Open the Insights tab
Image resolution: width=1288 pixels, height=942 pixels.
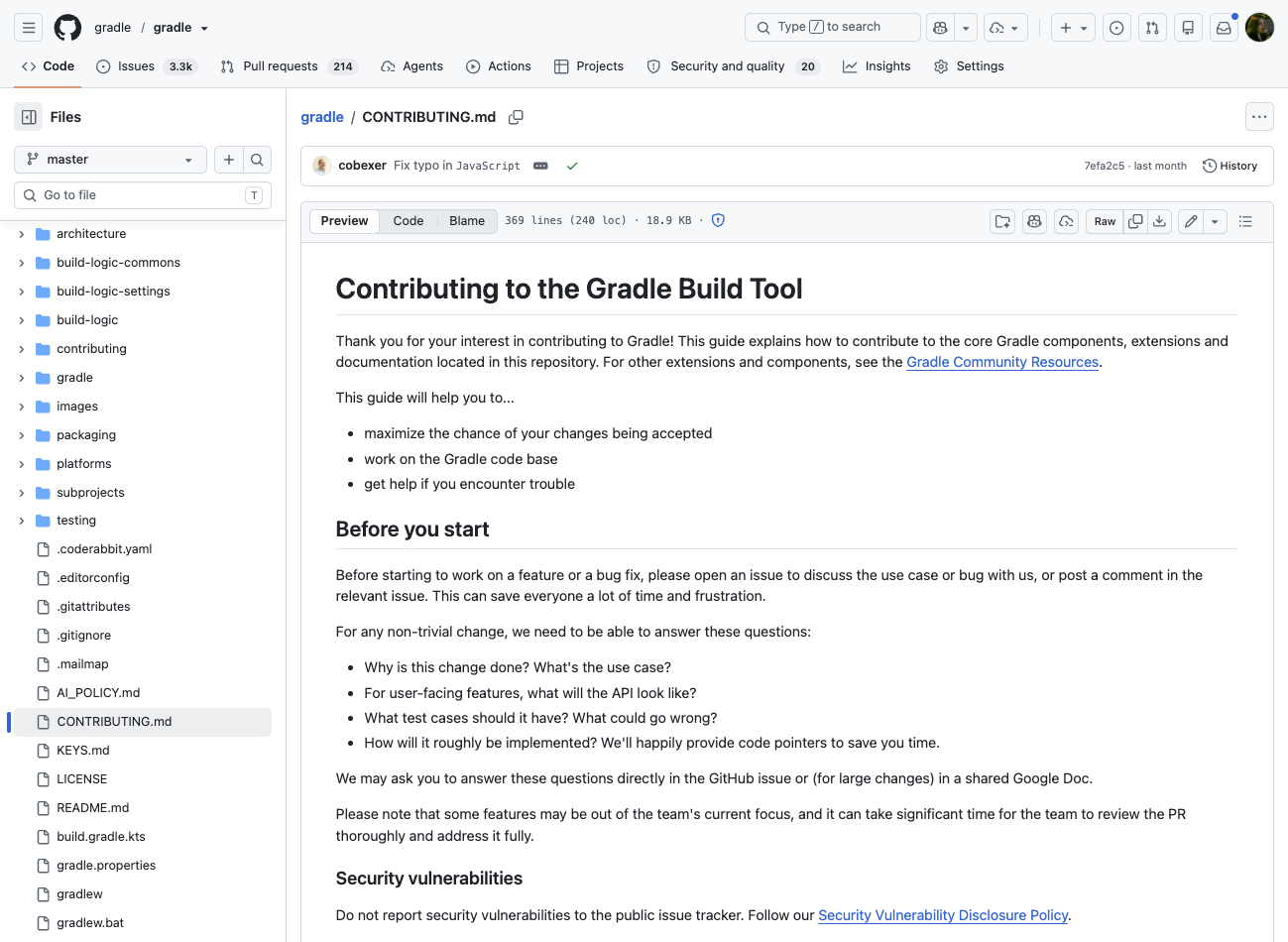pyautogui.click(x=877, y=66)
